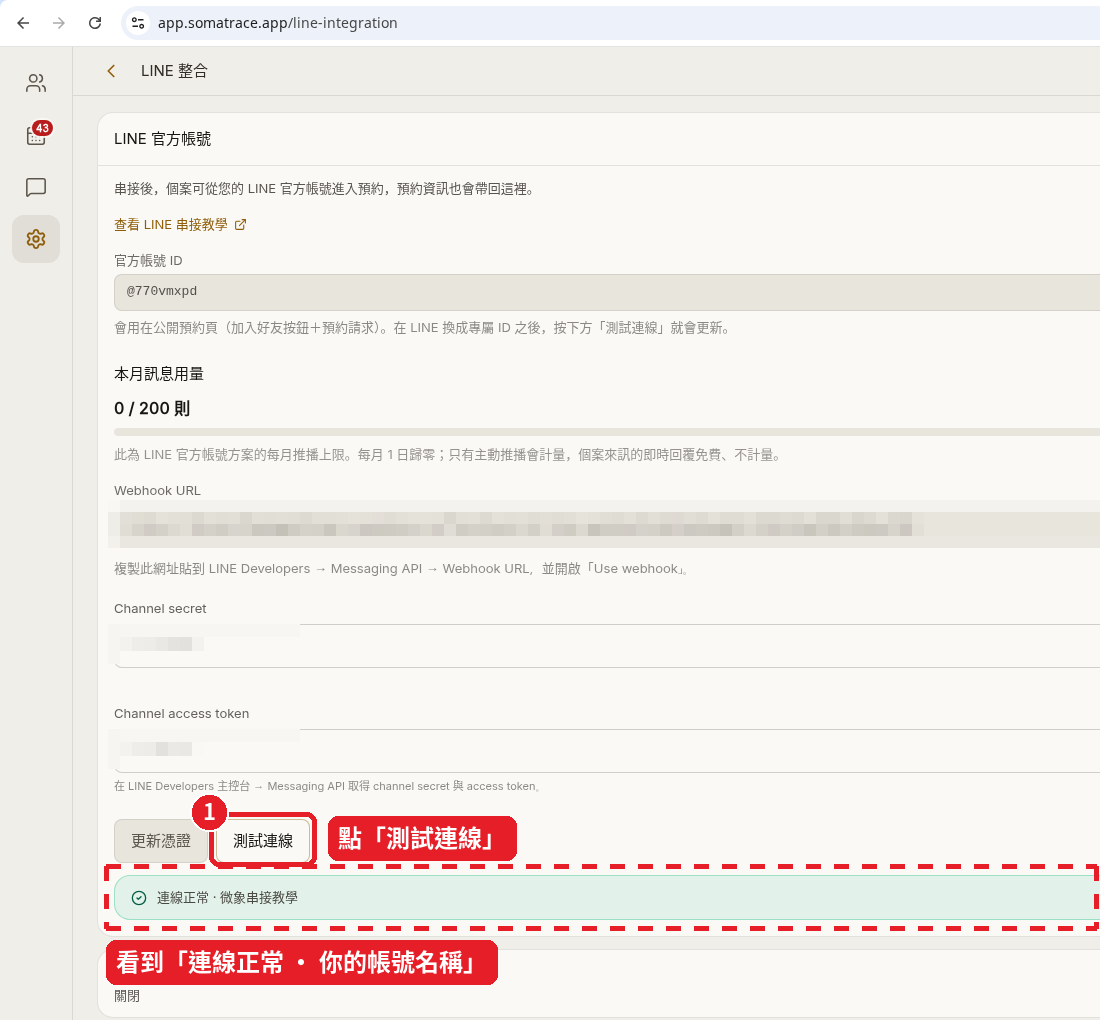1100x1020 pixels.
Task: Click the site info icon in address bar
Action: point(138,23)
